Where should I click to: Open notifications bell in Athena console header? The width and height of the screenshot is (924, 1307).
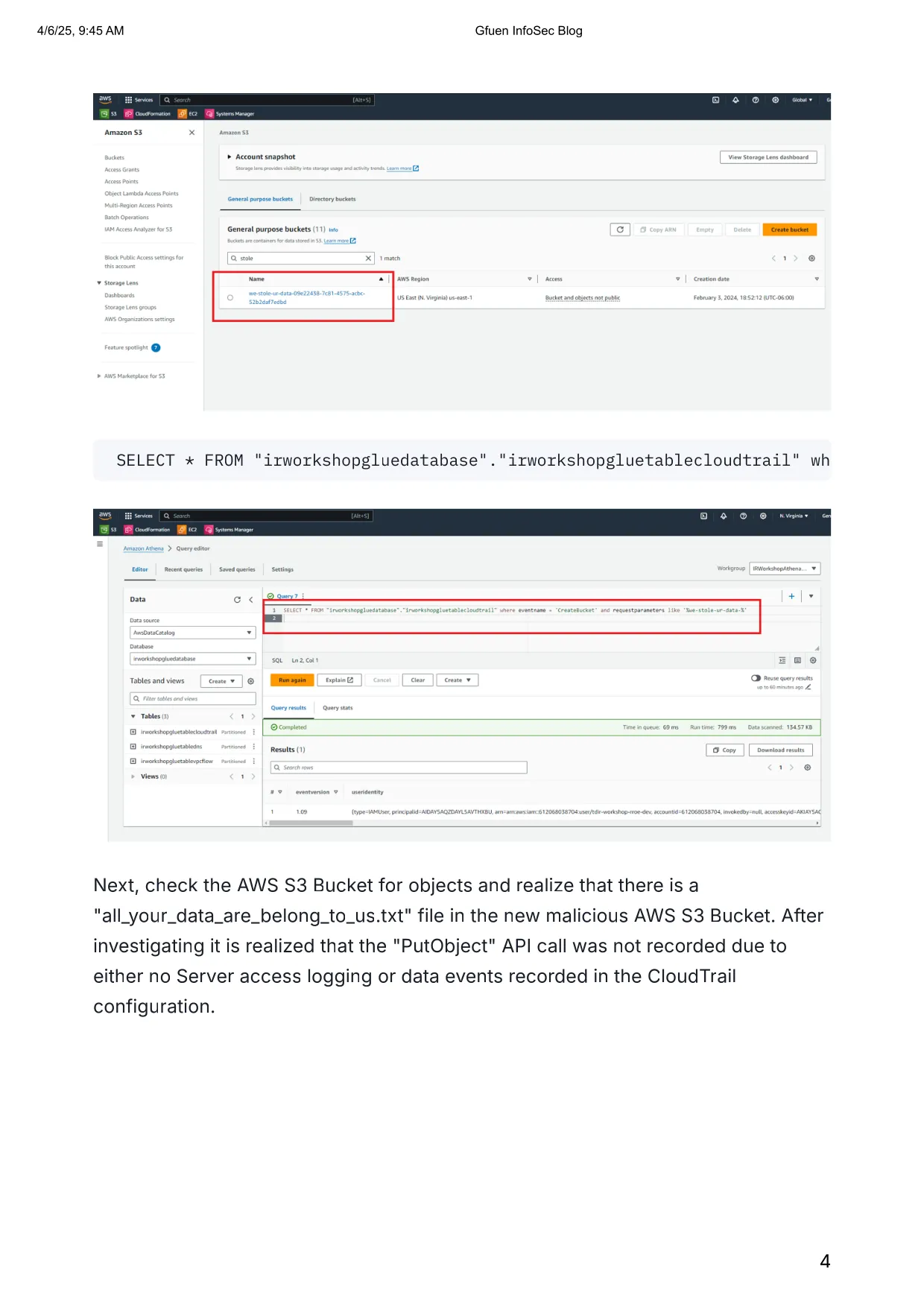click(x=724, y=516)
